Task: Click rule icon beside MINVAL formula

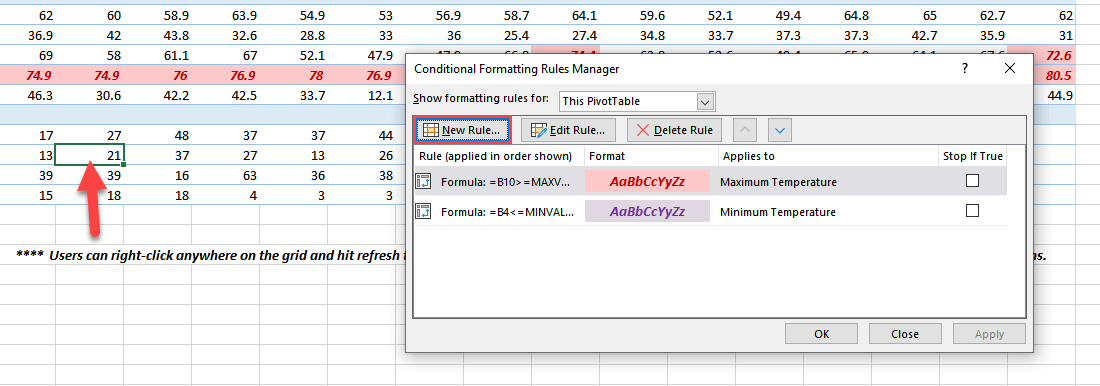Action: 423,211
